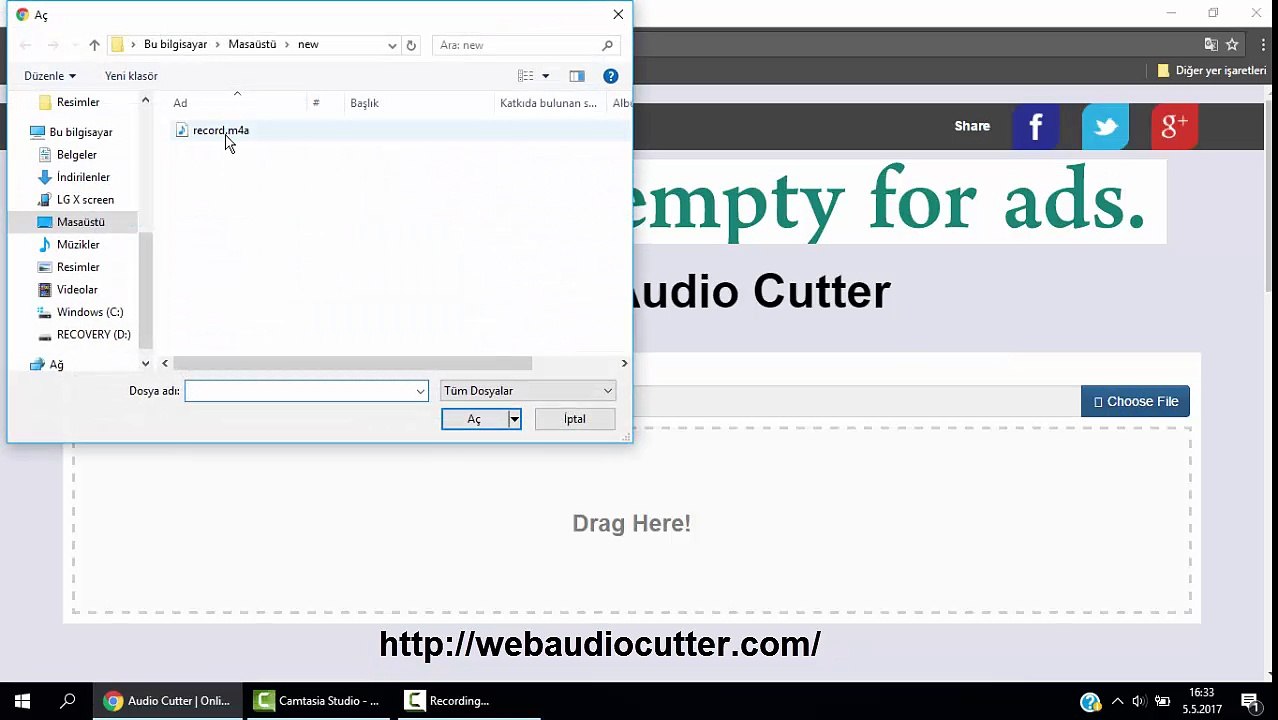
Task: Open the Aç button split dropdown arrow
Action: click(x=515, y=419)
